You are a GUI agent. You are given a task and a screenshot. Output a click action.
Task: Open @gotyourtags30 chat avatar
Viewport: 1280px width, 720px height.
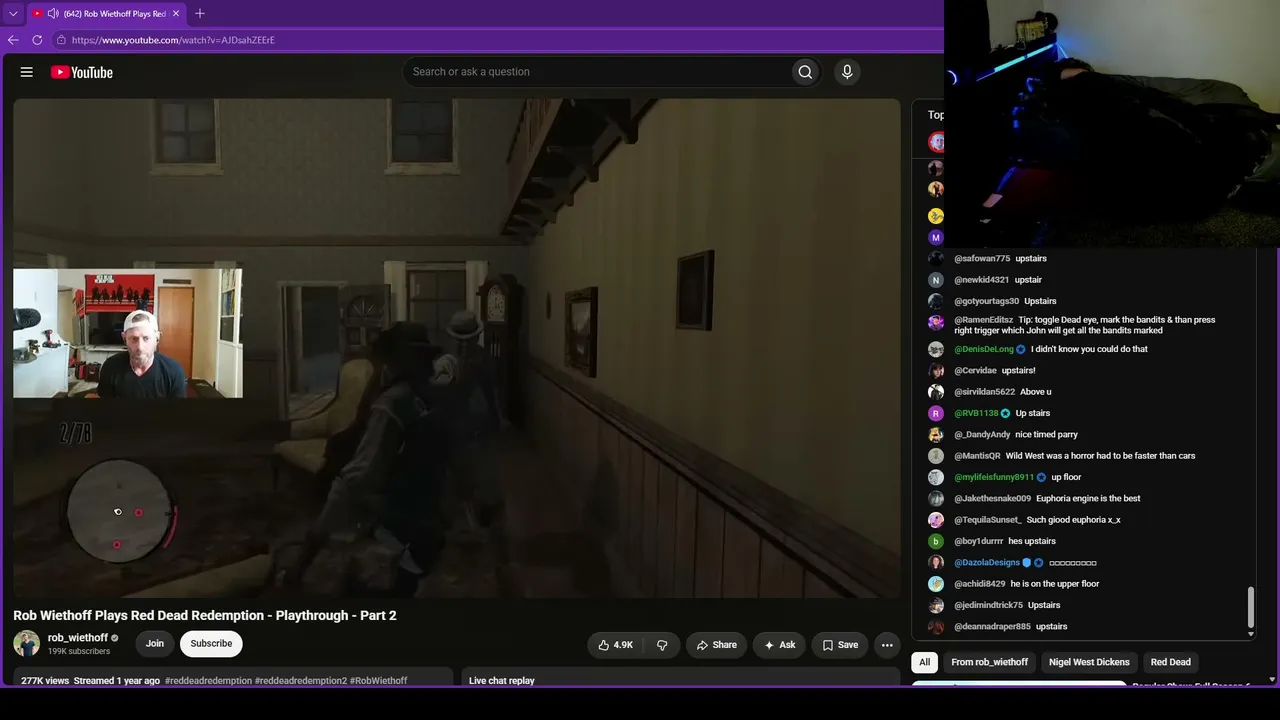pyautogui.click(x=936, y=301)
